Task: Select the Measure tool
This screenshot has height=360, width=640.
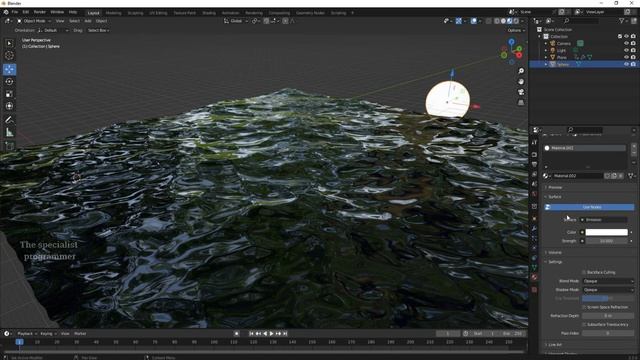Action: (9, 132)
